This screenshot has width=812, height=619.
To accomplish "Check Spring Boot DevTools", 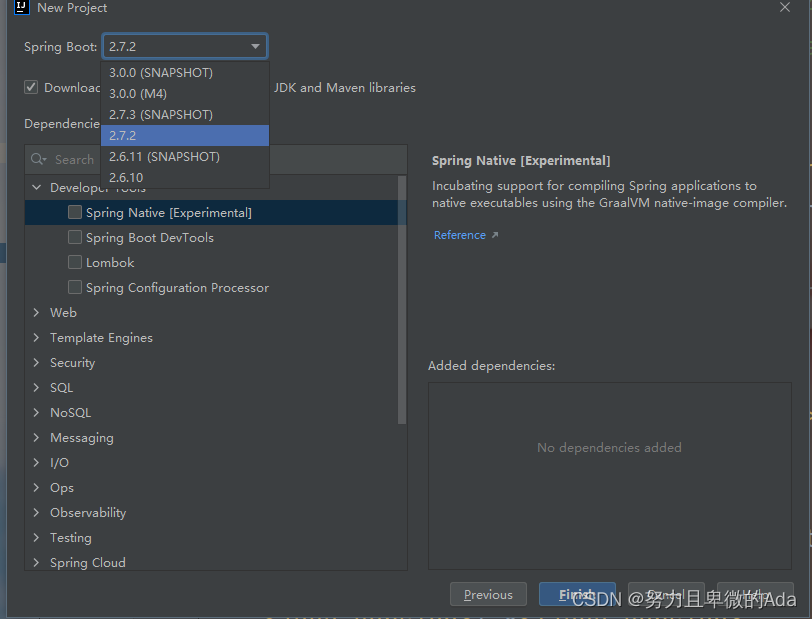I will click(x=75, y=237).
